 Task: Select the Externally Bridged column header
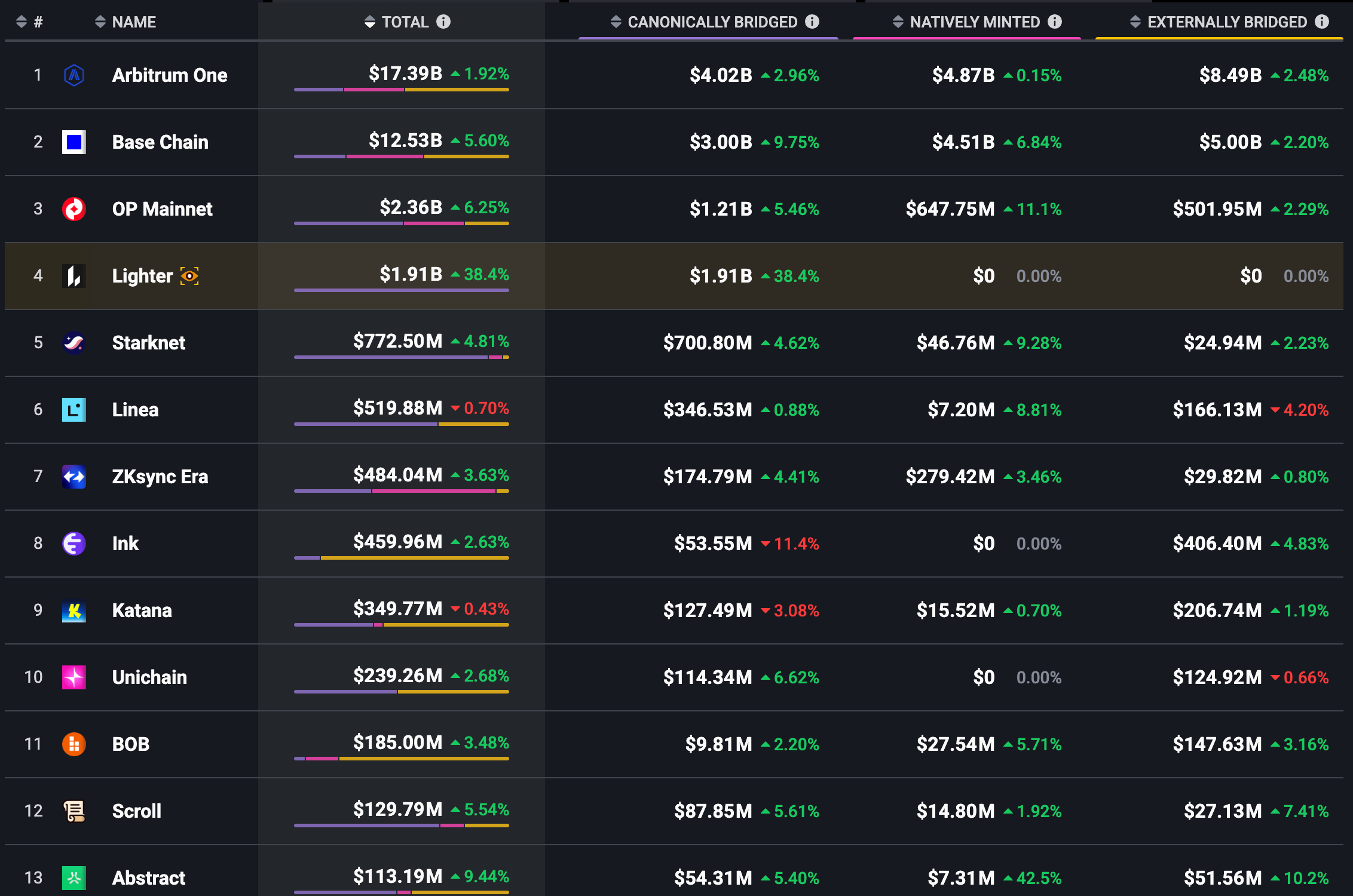pos(1227,22)
